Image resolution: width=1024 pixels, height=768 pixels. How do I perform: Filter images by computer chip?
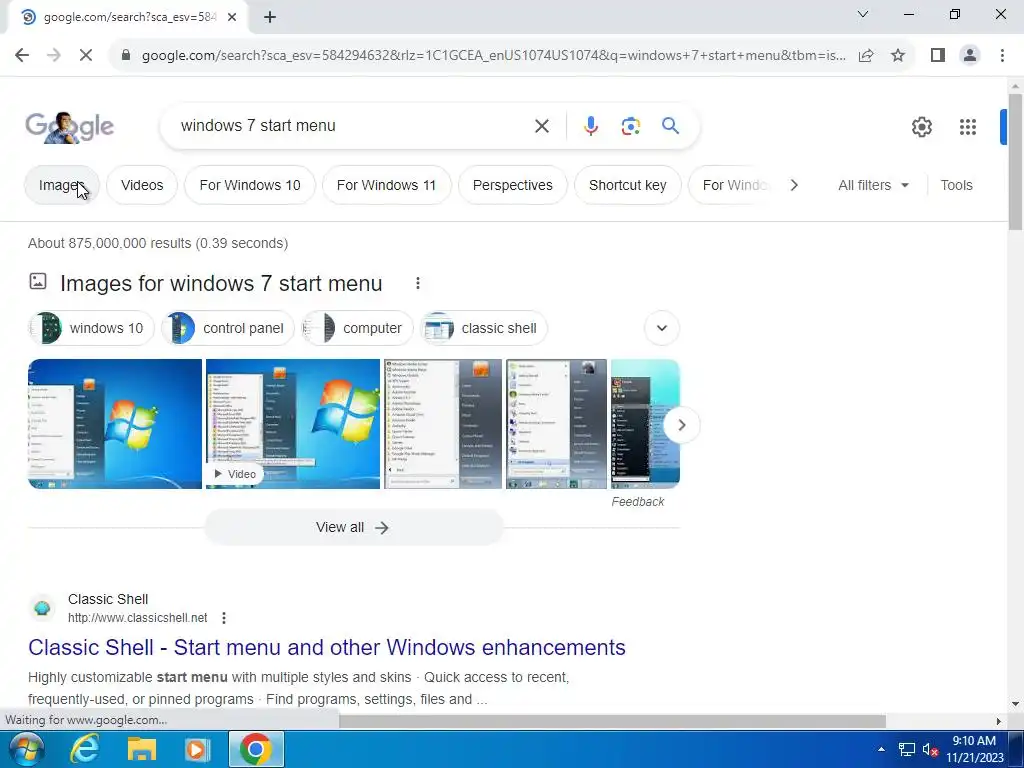point(357,328)
